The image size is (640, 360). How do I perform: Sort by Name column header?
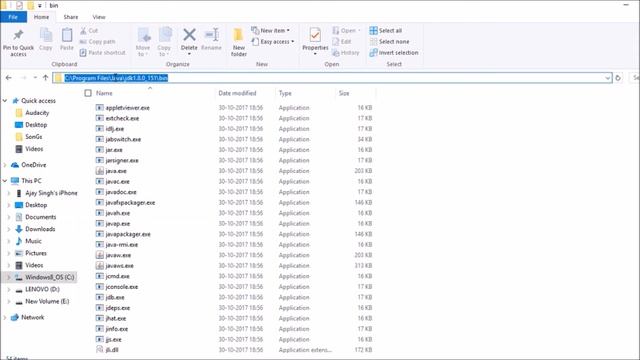coord(104,93)
